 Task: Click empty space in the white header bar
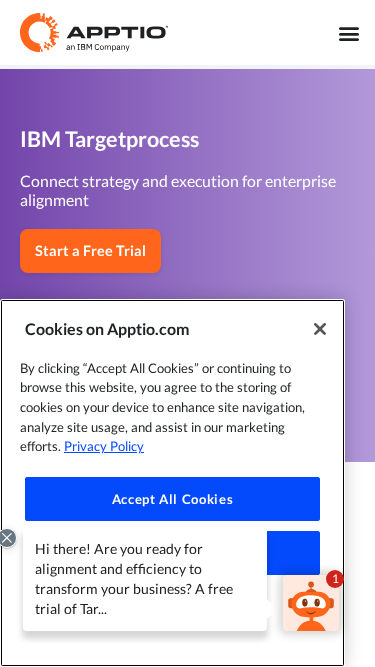(251, 33)
